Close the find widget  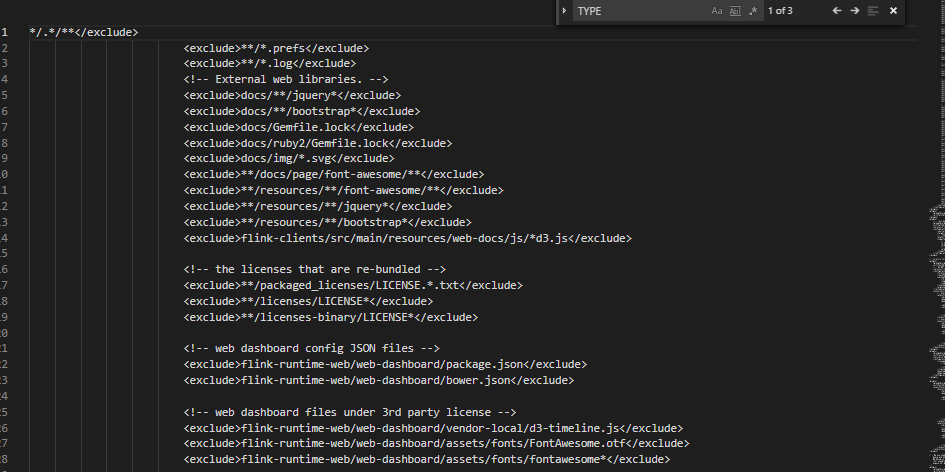pyautogui.click(x=893, y=11)
